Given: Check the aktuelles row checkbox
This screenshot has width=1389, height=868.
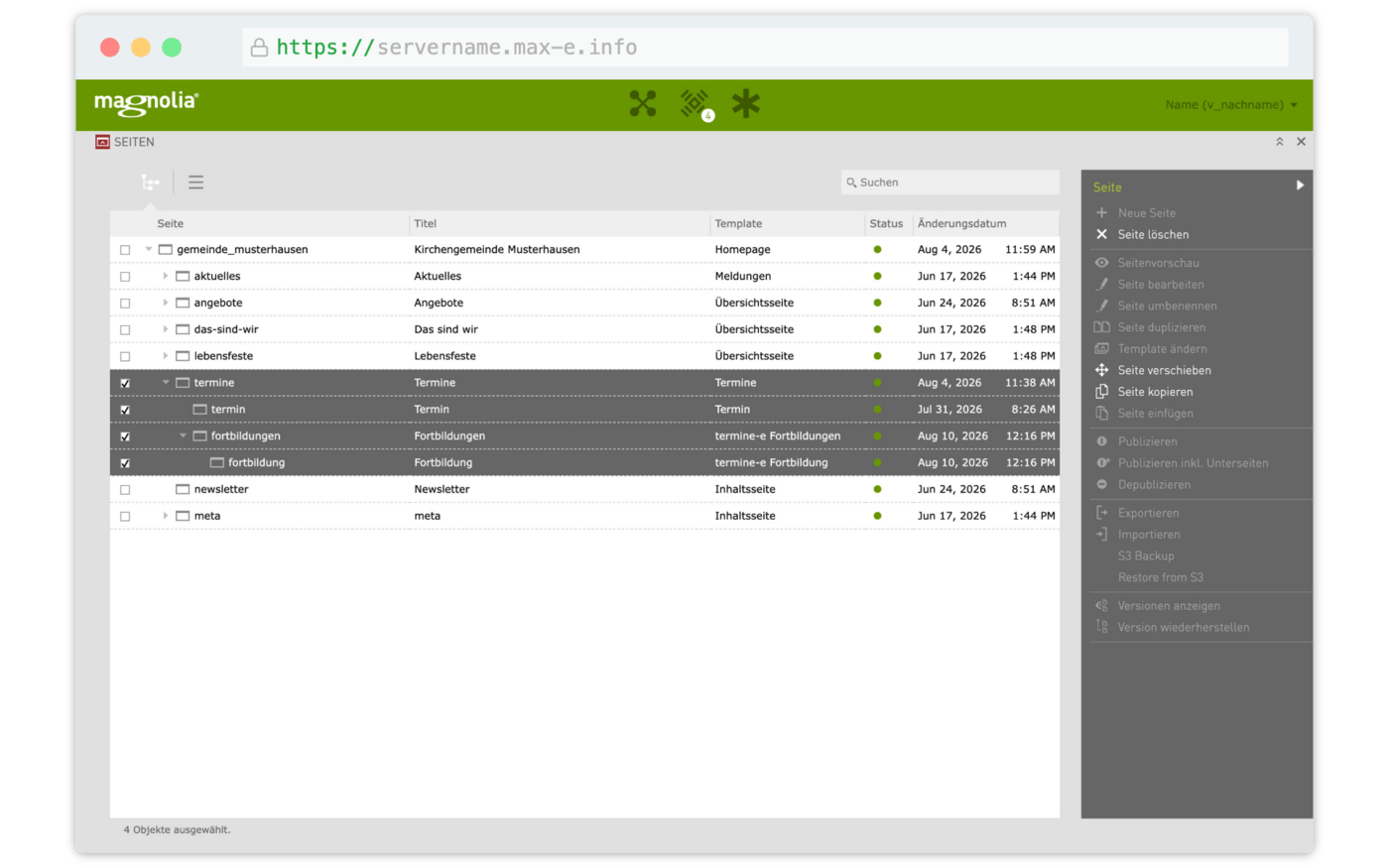Looking at the screenshot, I should tap(125, 277).
